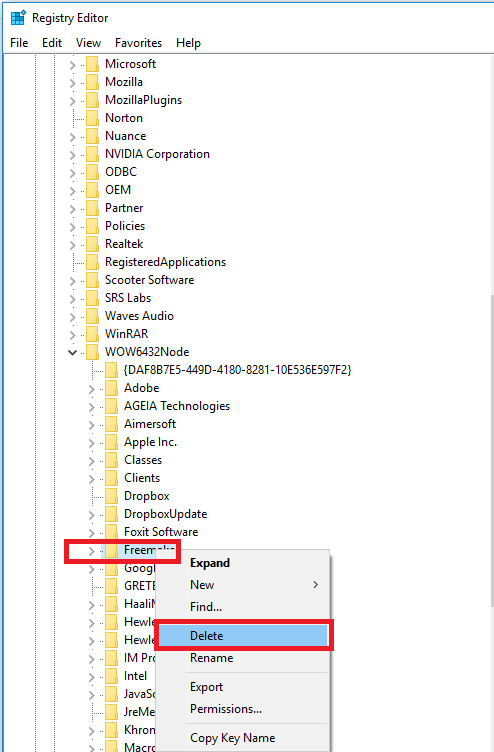Screen dimensions: 494x752
Task: Expand the Adobe key
Action: pyautogui.click(x=91, y=388)
